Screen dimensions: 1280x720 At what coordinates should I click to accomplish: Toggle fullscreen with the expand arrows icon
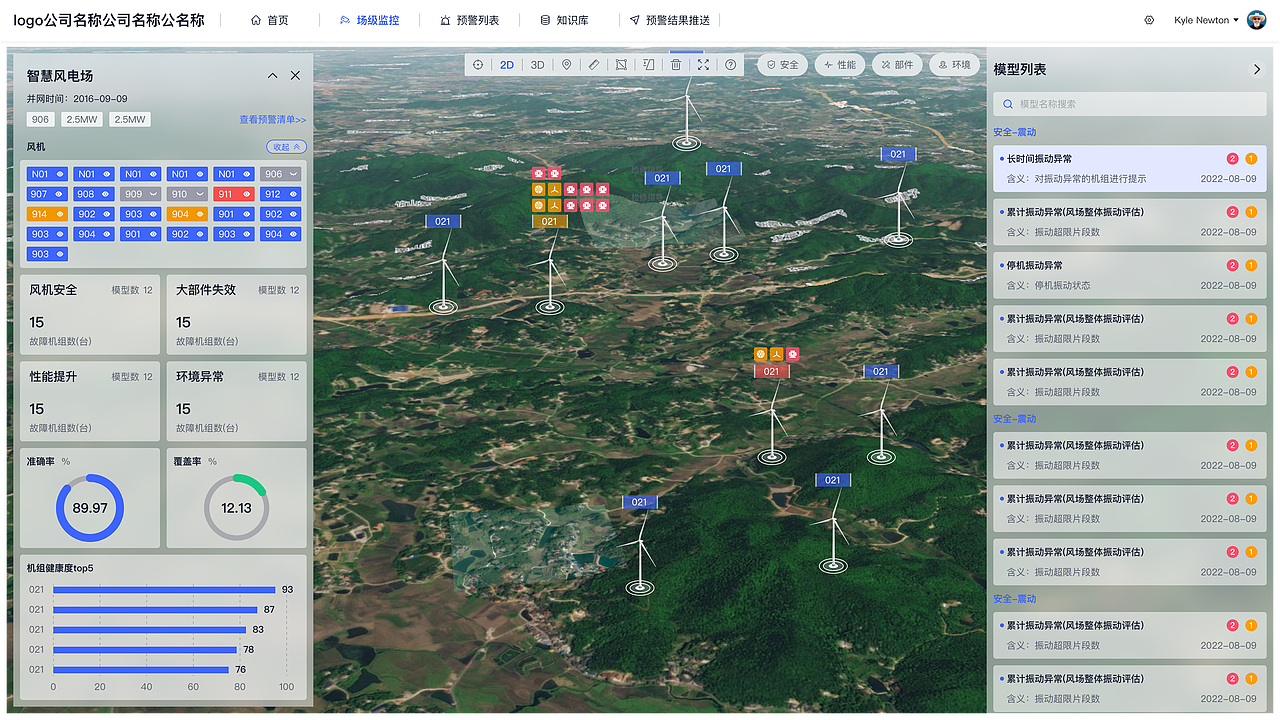pyautogui.click(x=703, y=65)
